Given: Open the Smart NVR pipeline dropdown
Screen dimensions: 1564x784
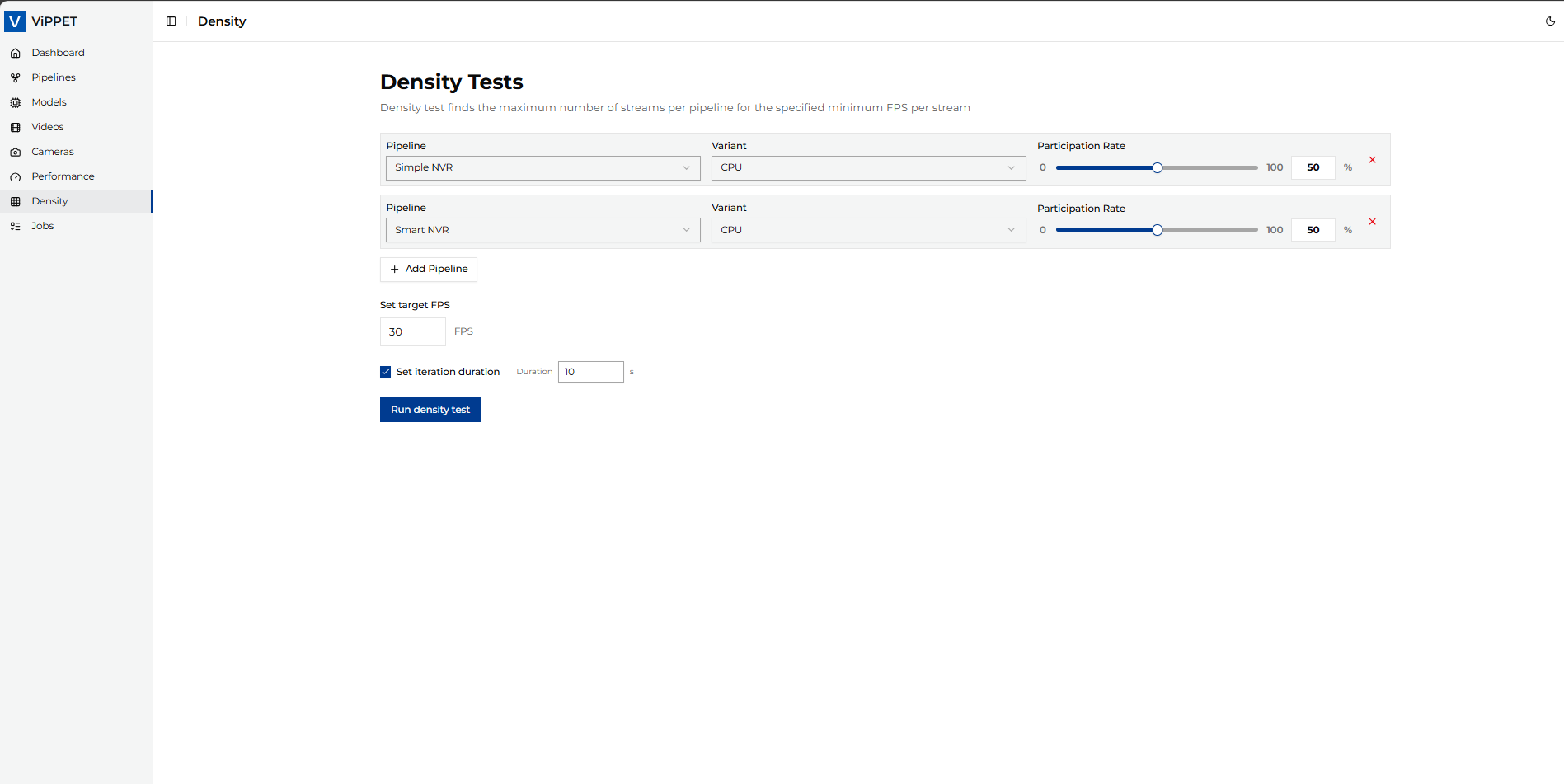Looking at the screenshot, I should click(x=542, y=230).
